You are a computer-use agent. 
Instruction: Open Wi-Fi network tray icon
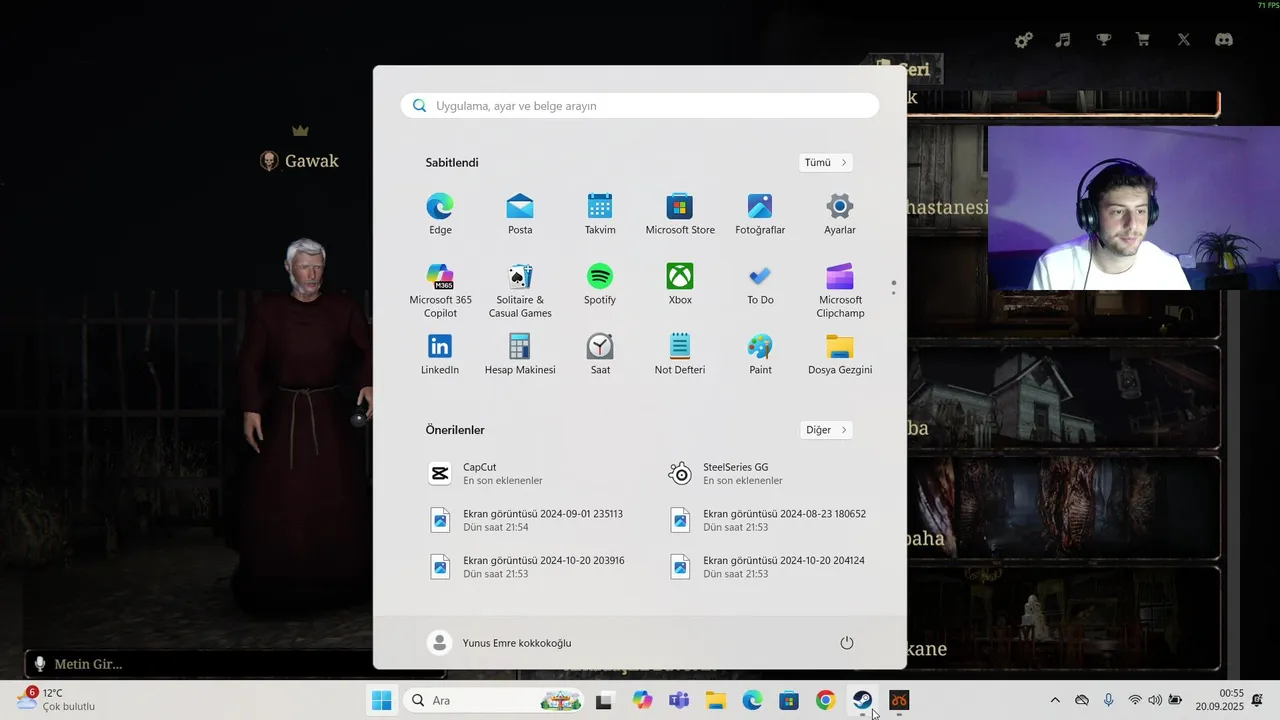point(1135,700)
